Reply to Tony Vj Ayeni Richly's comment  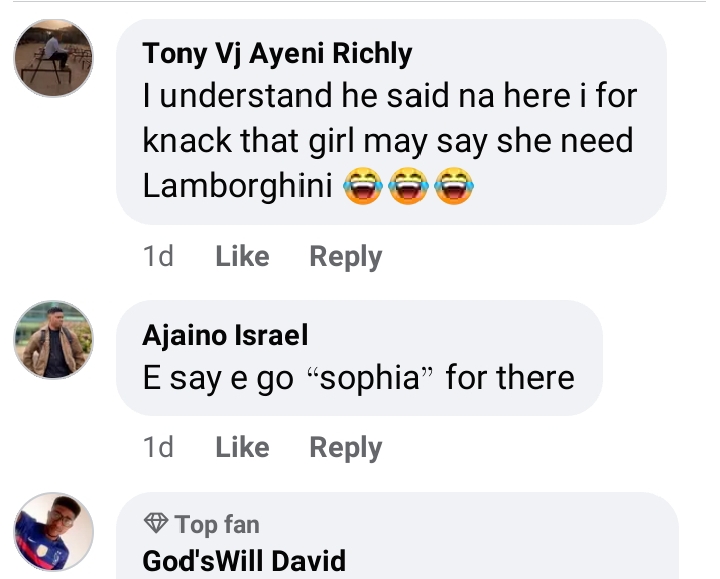click(345, 257)
